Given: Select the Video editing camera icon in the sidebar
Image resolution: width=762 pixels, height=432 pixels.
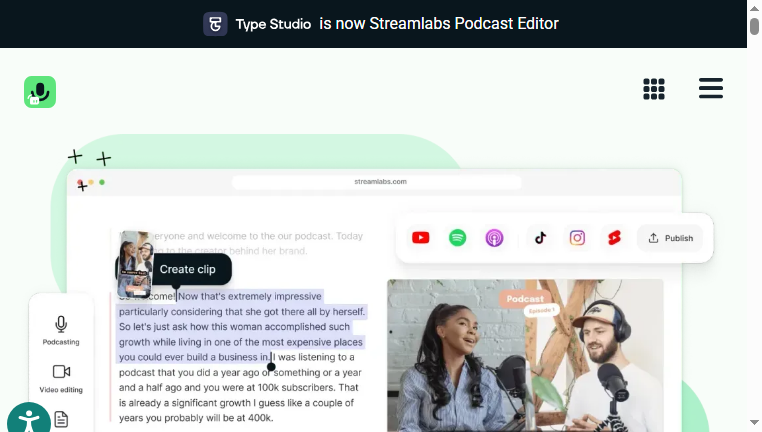Looking at the screenshot, I should (x=61, y=372).
